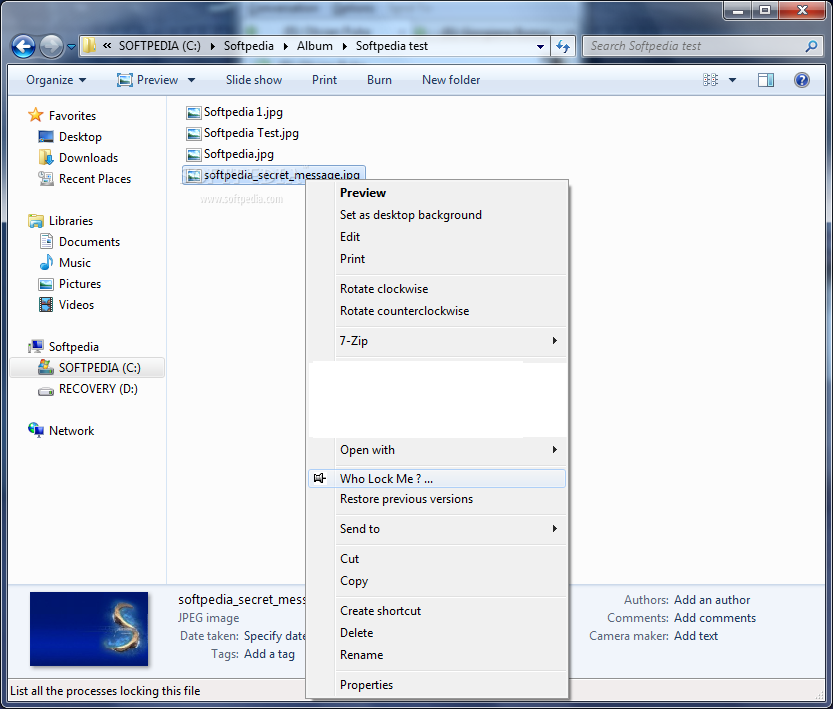Choose Create shortcut

pyautogui.click(x=380, y=611)
